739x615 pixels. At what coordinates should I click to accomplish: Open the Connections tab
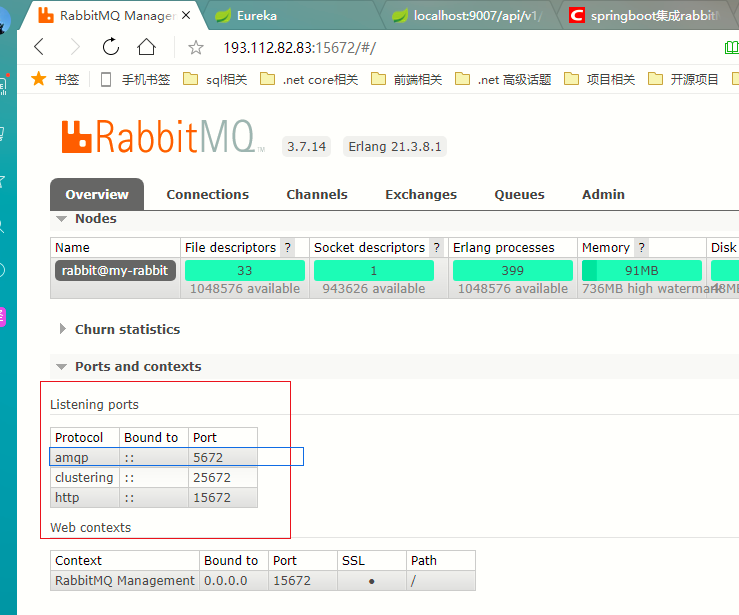(207, 194)
